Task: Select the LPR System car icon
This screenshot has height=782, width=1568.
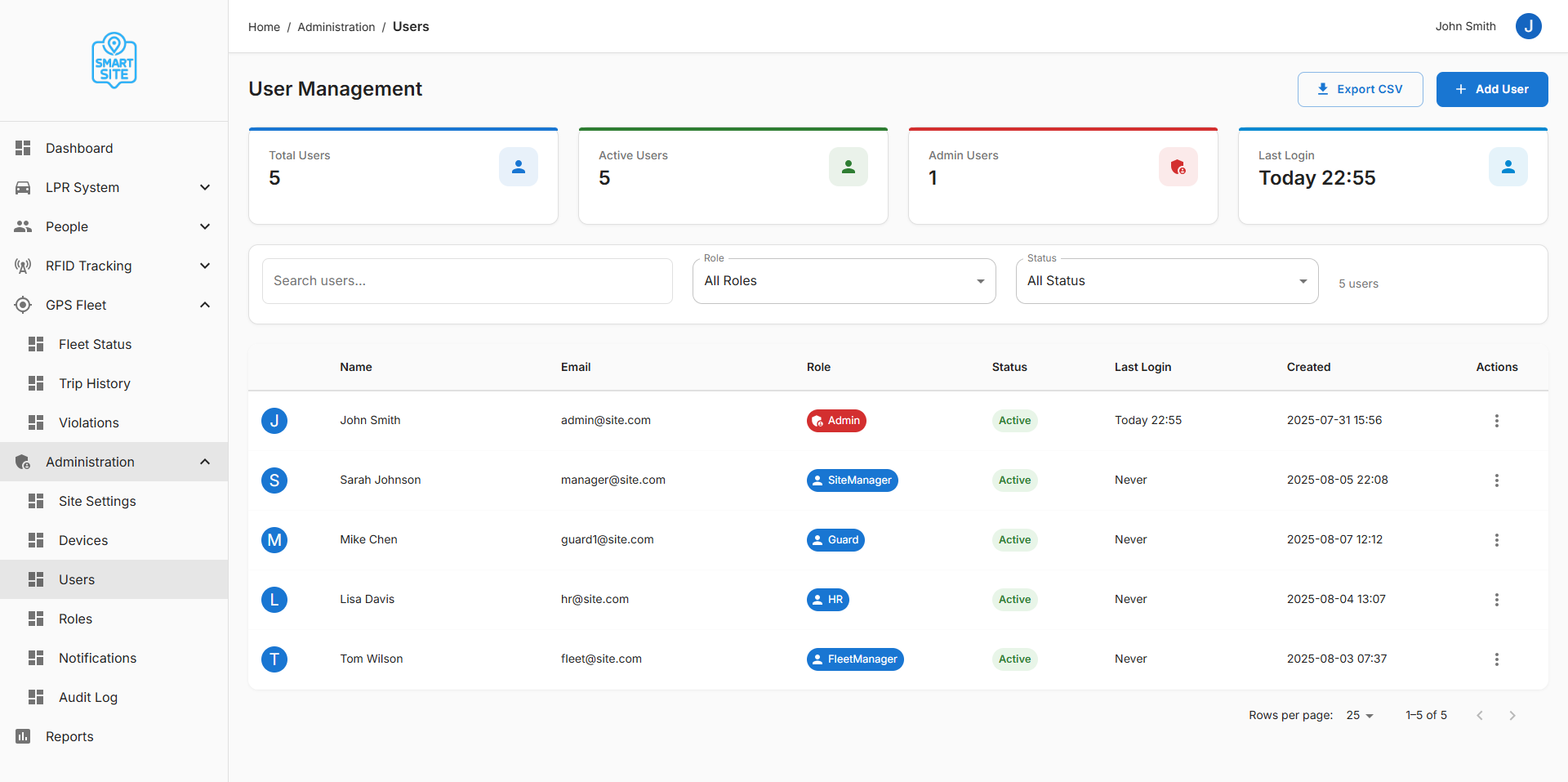Action: point(23,187)
